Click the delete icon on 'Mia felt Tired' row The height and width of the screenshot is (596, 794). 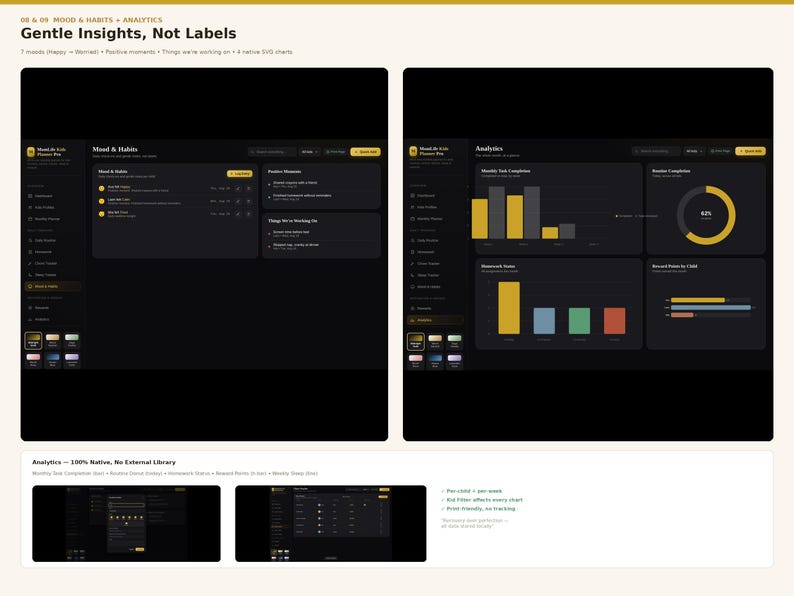tap(249, 214)
